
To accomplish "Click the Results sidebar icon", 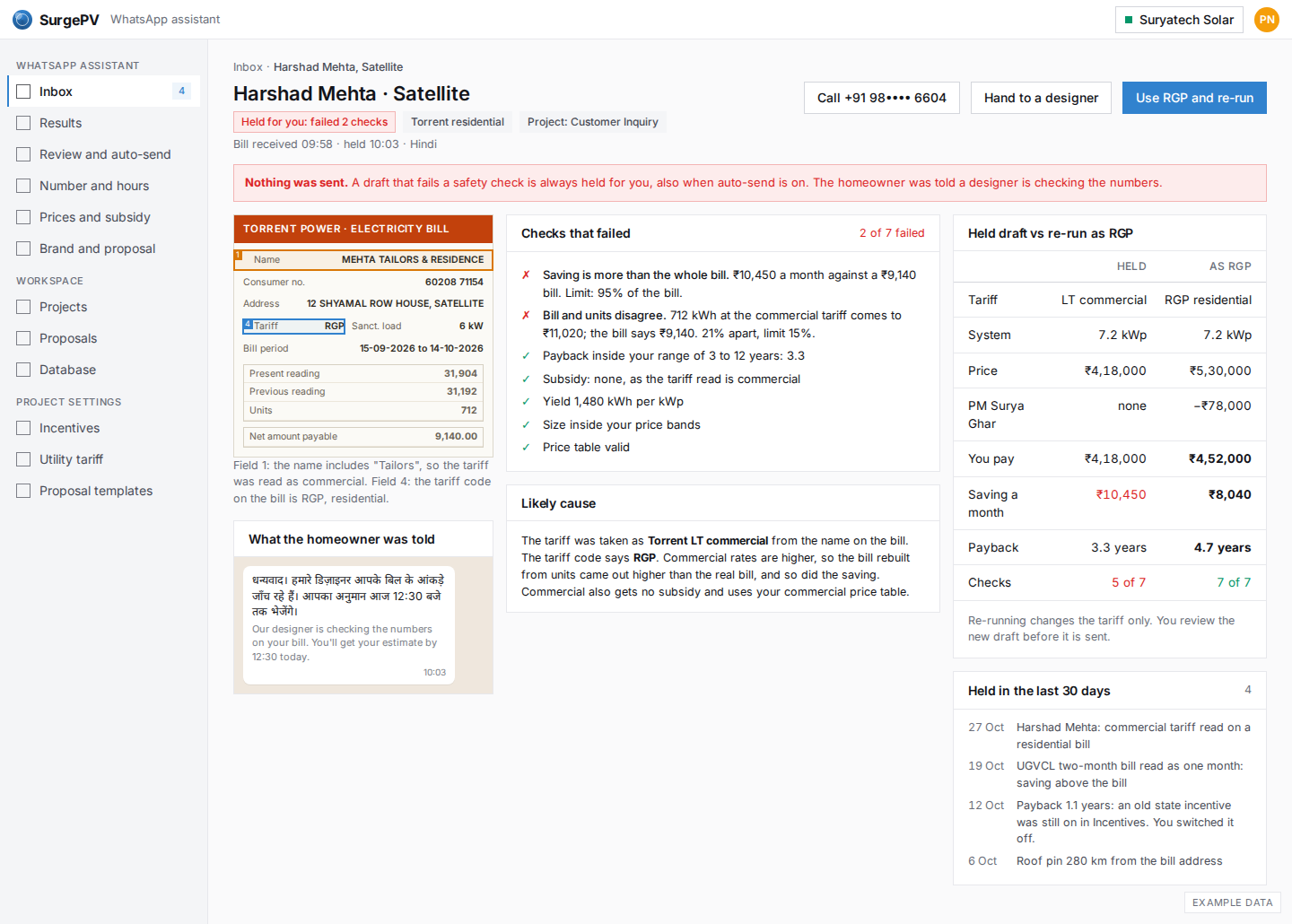I will point(23,123).
